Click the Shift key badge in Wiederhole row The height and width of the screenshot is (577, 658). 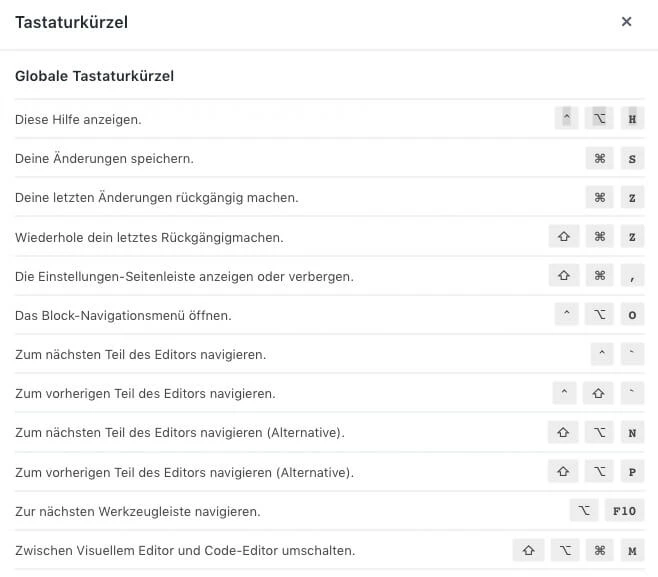[564, 237]
